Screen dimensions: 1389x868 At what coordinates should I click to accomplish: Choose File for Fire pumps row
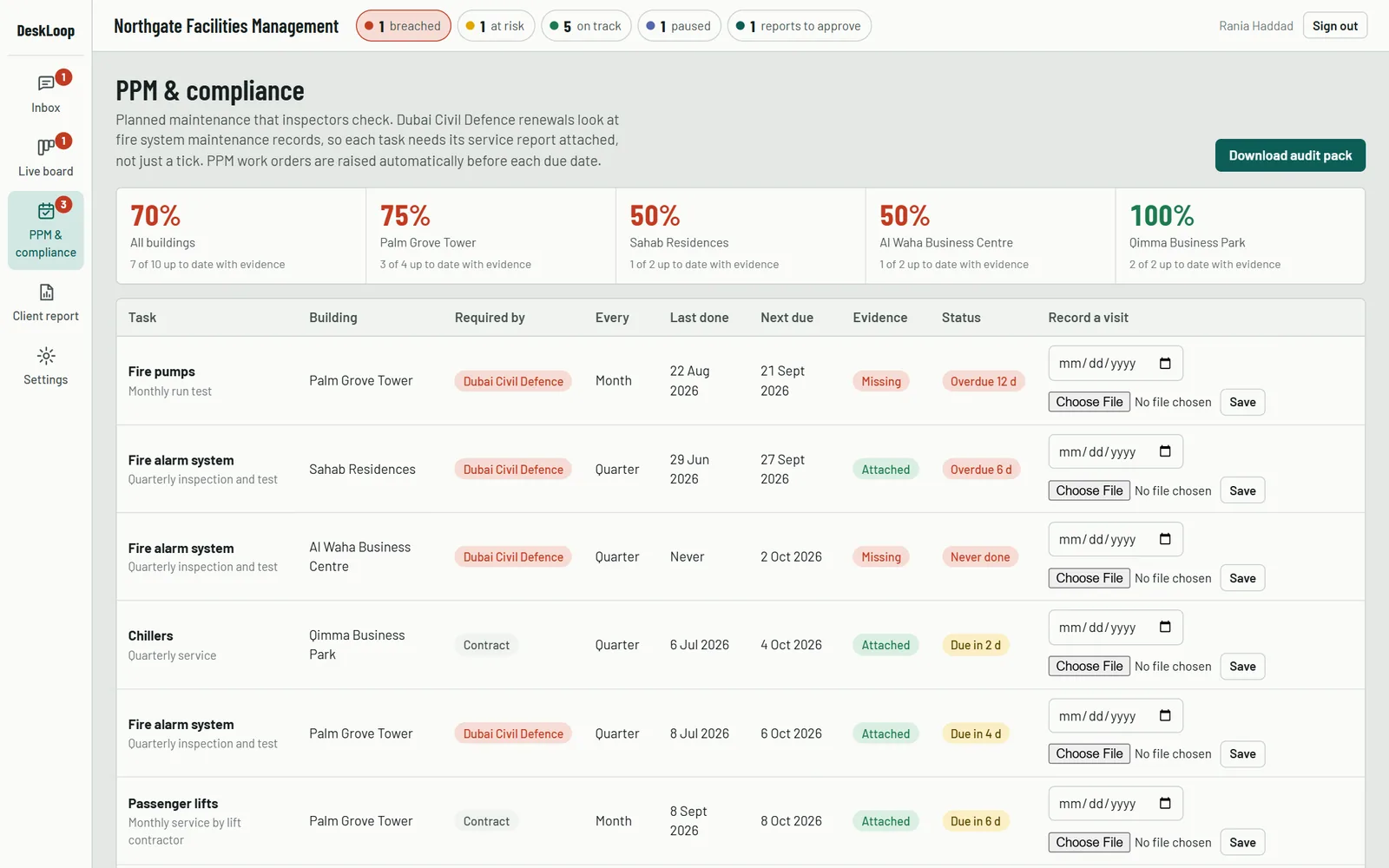pos(1089,402)
